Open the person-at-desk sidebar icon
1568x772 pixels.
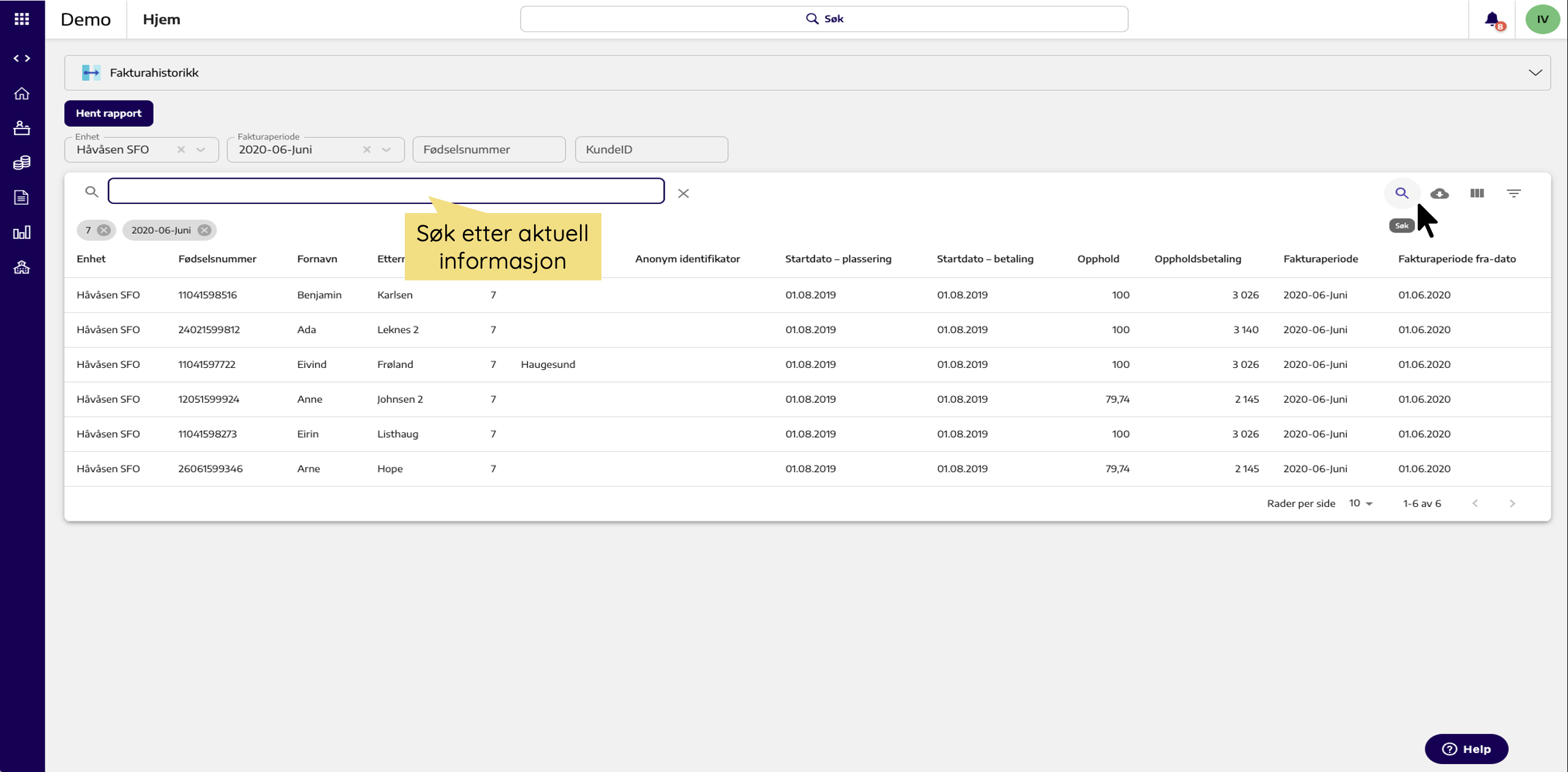[22, 128]
